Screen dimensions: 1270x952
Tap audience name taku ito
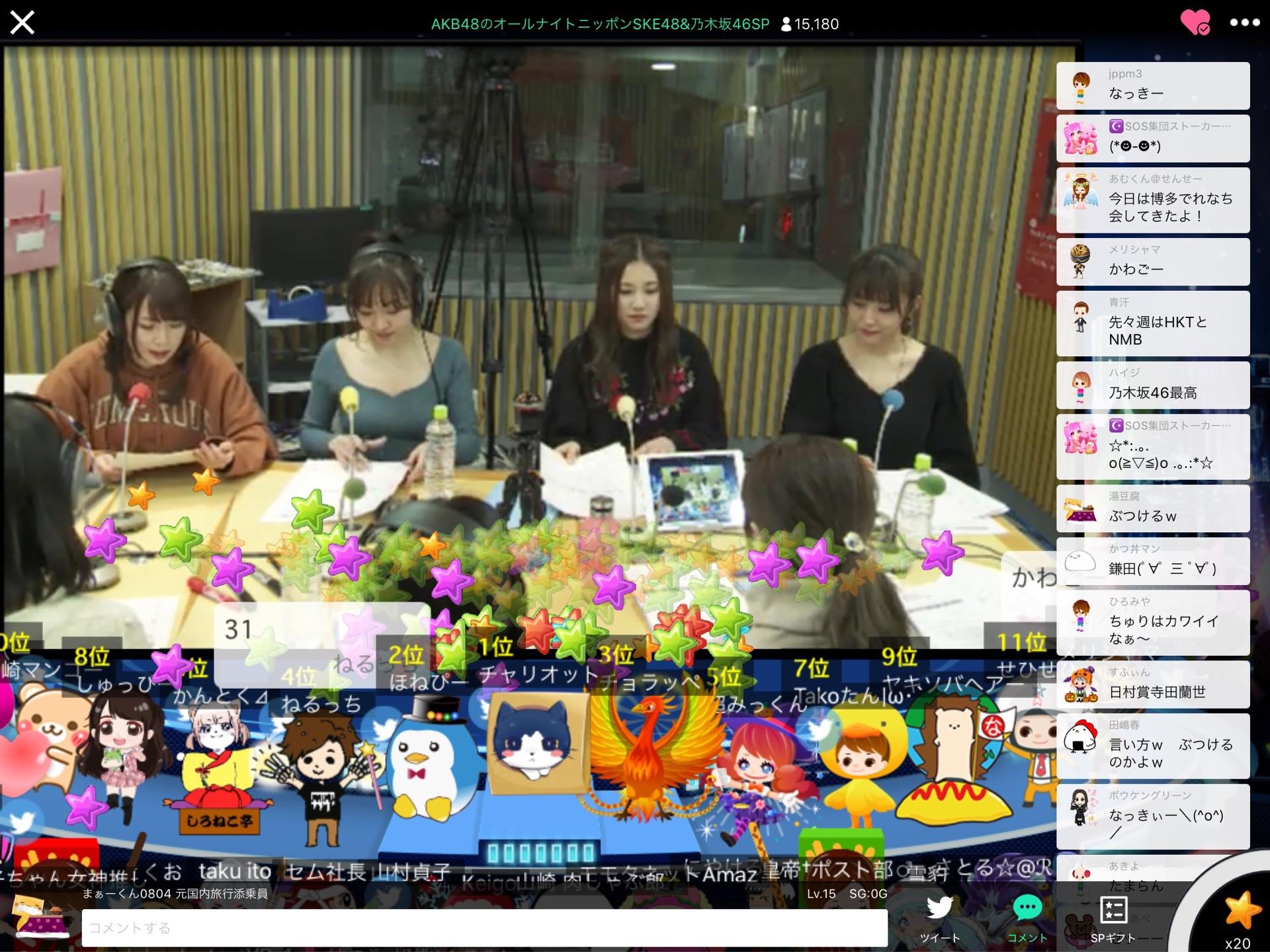point(235,871)
